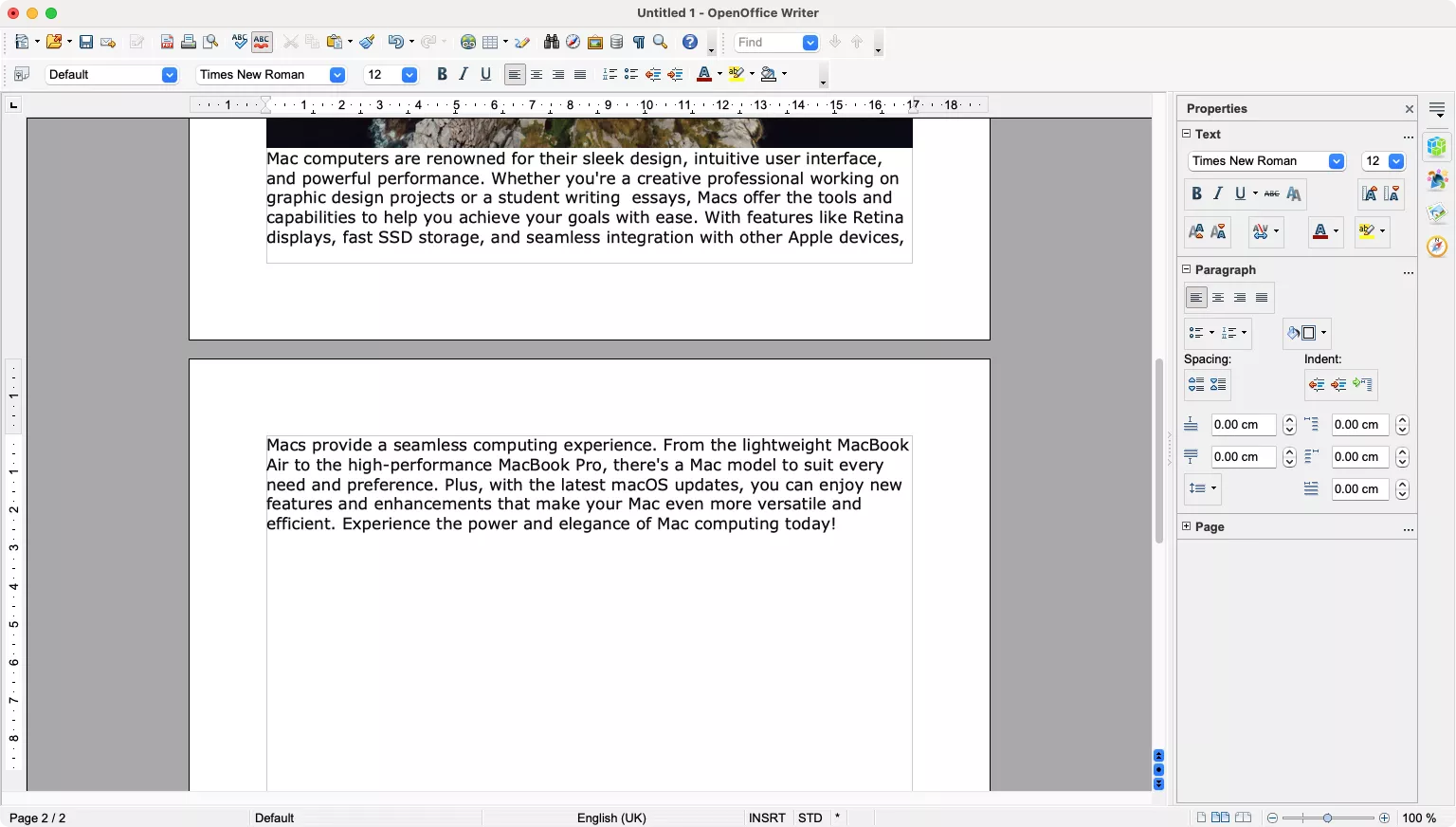Click the Find text input field

pyautogui.click(x=767, y=43)
